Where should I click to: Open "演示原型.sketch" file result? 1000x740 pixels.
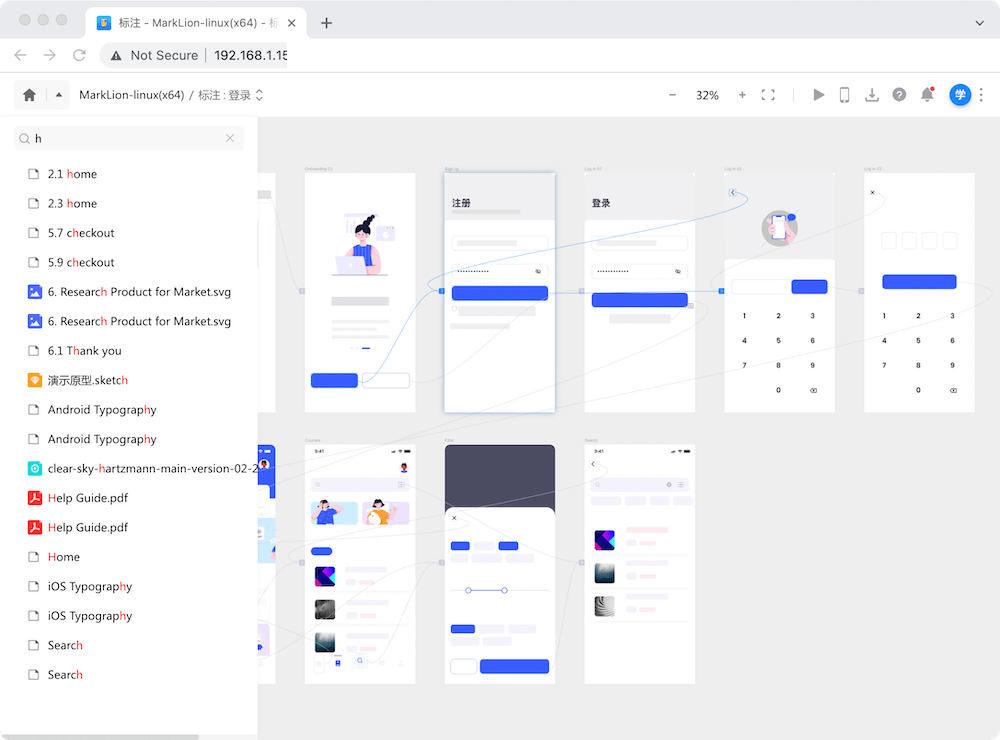87,380
